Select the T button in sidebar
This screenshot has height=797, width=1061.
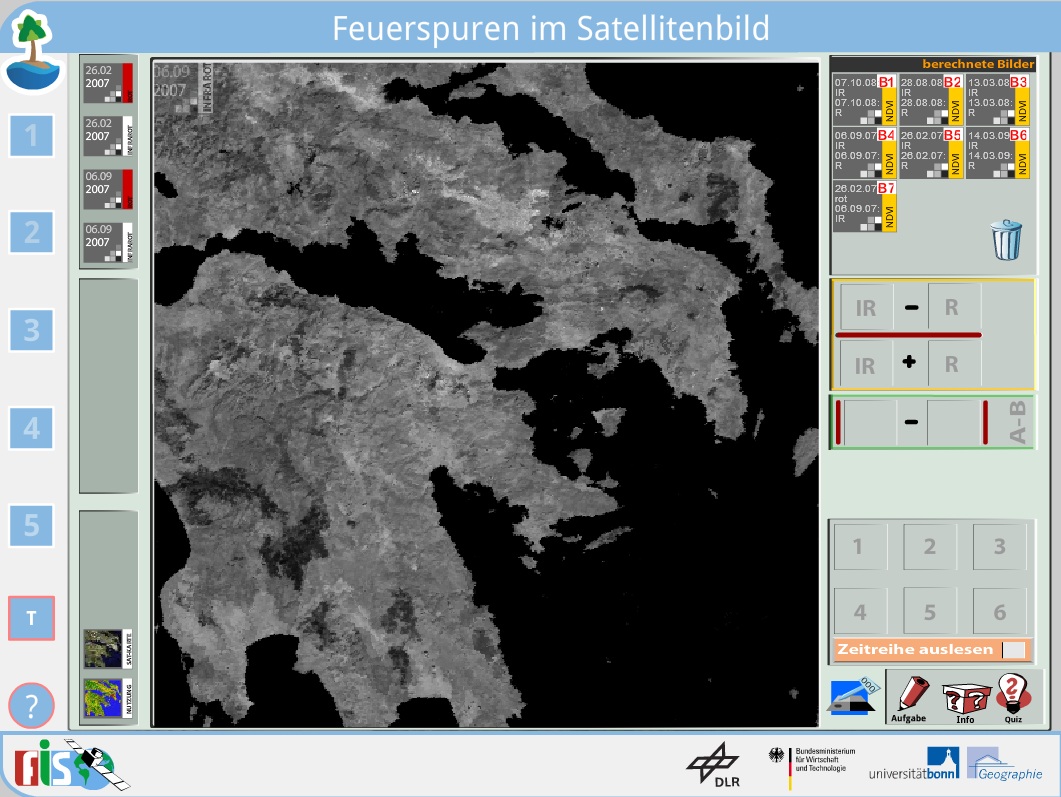click(x=32, y=619)
